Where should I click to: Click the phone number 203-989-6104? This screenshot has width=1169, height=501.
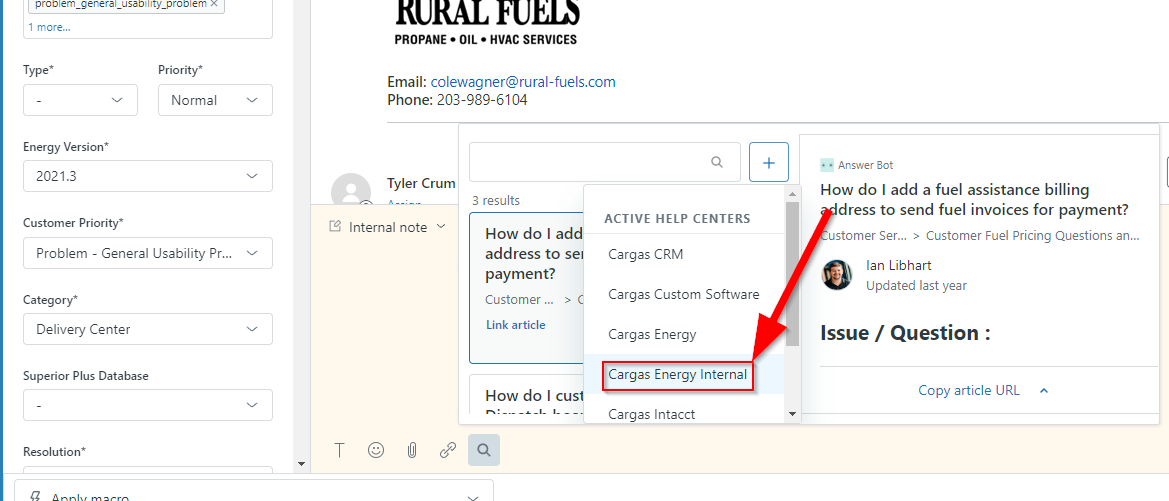[x=481, y=99]
